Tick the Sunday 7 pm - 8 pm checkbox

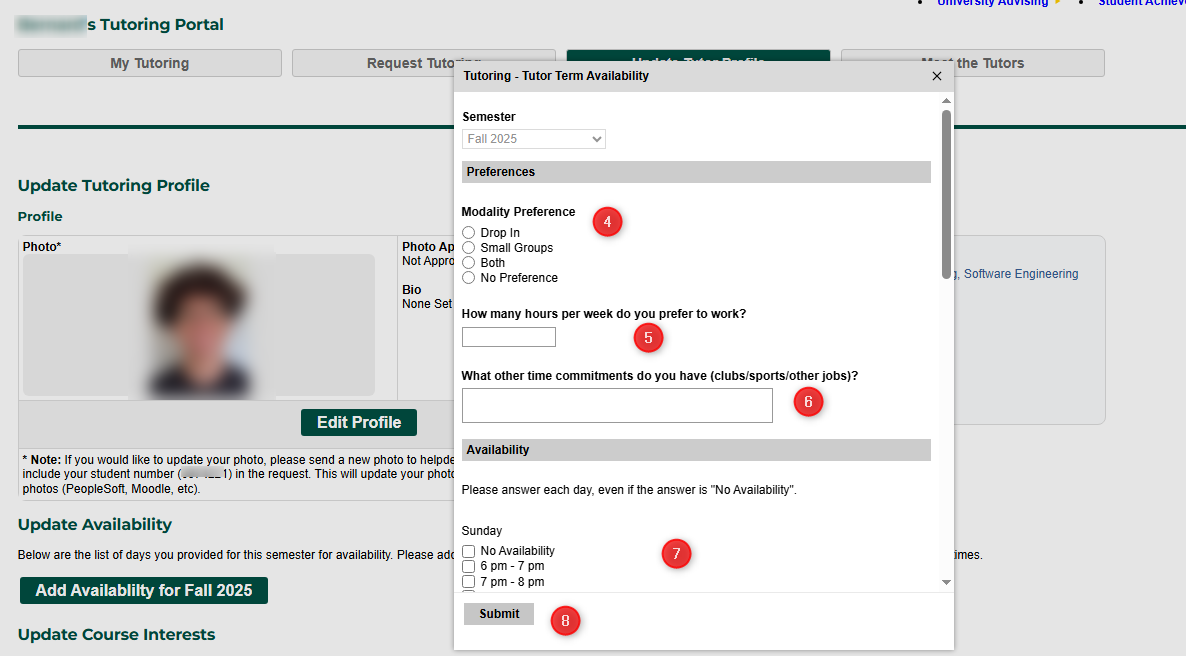[469, 581]
